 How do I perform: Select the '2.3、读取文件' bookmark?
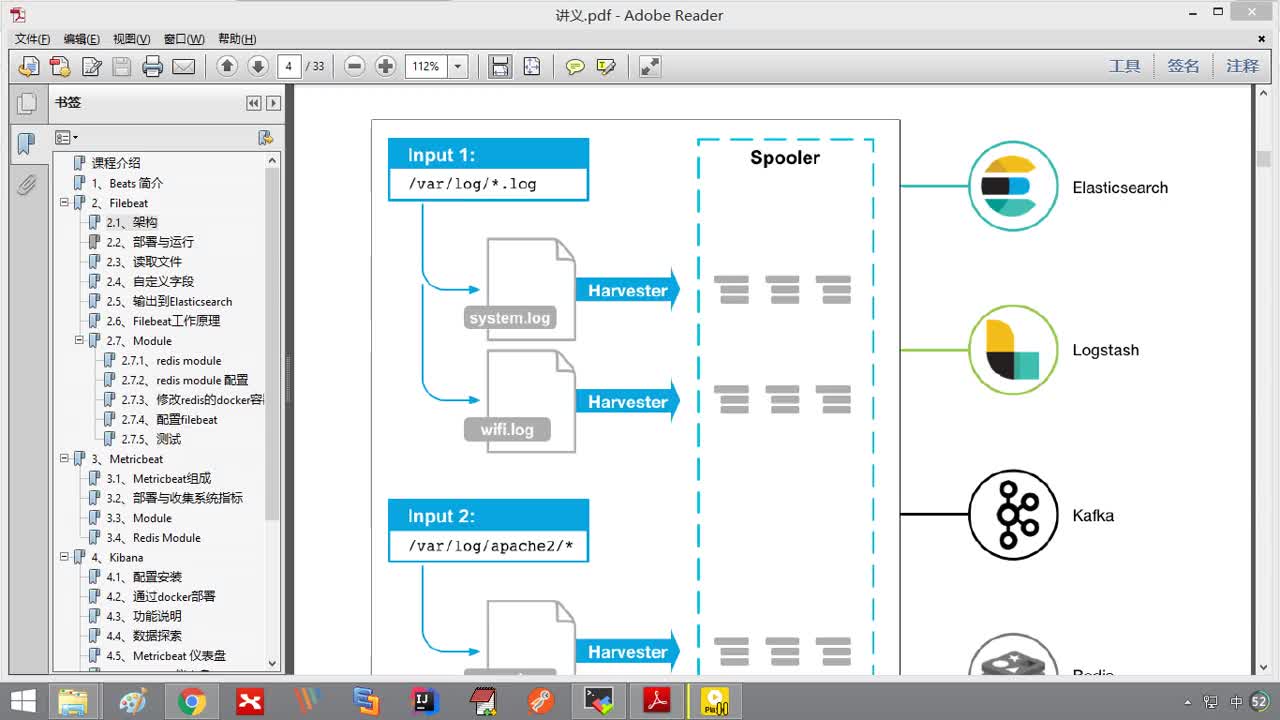pyautogui.click(x=144, y=262)
